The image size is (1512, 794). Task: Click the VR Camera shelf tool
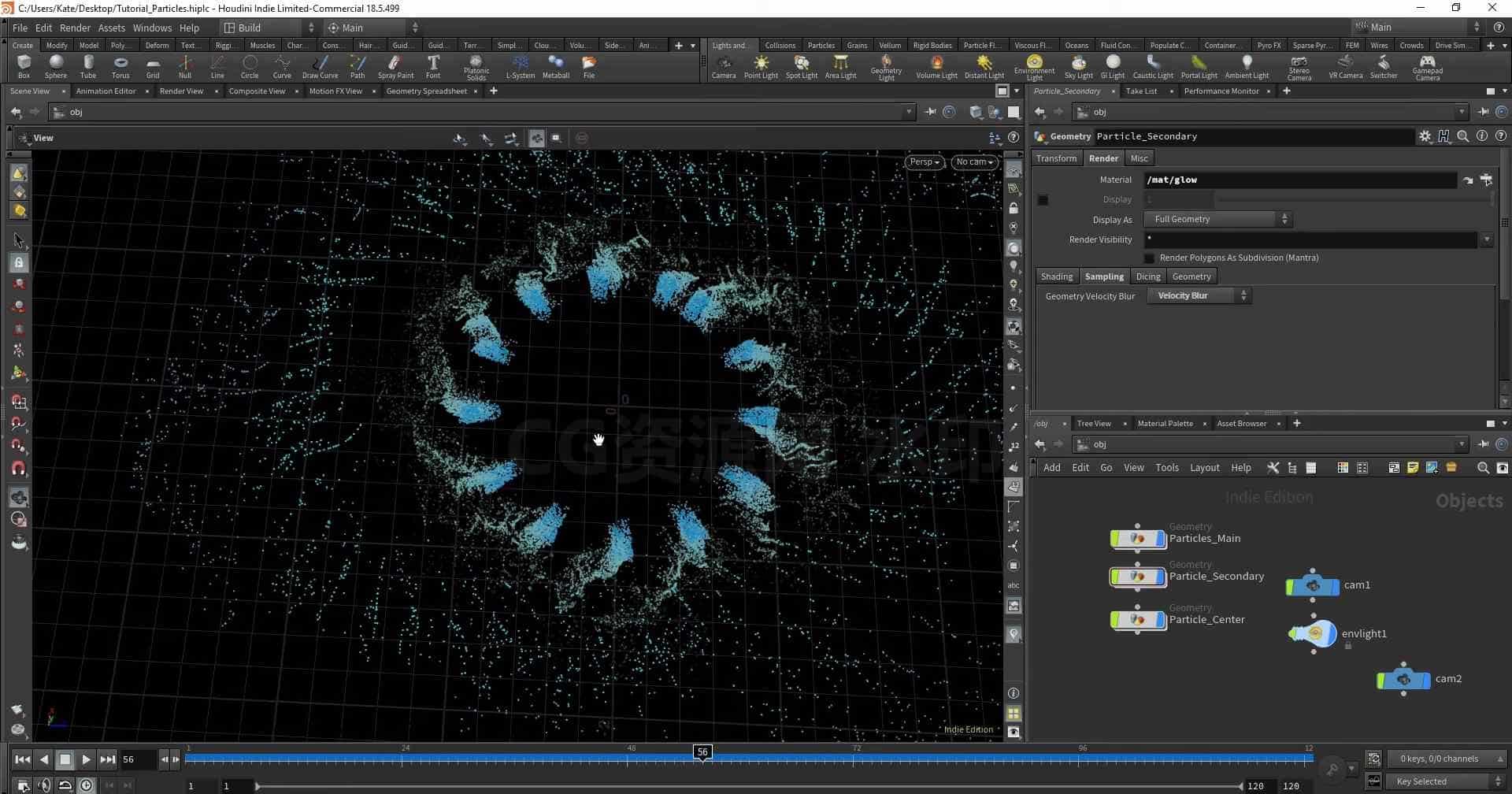click(x=1345, y=67)
